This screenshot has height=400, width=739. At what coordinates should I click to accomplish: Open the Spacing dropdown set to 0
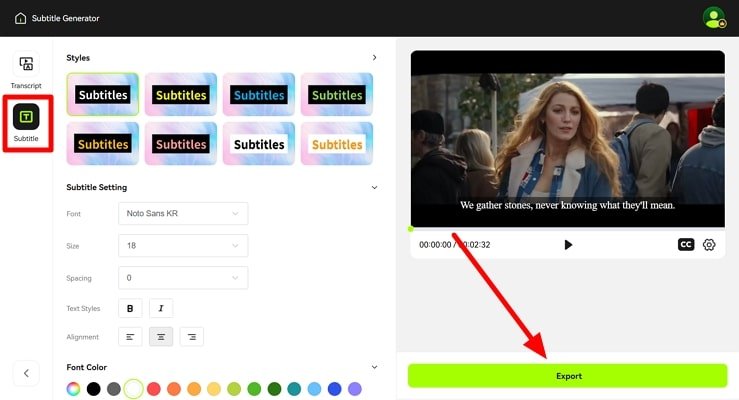tap(182, 277)
